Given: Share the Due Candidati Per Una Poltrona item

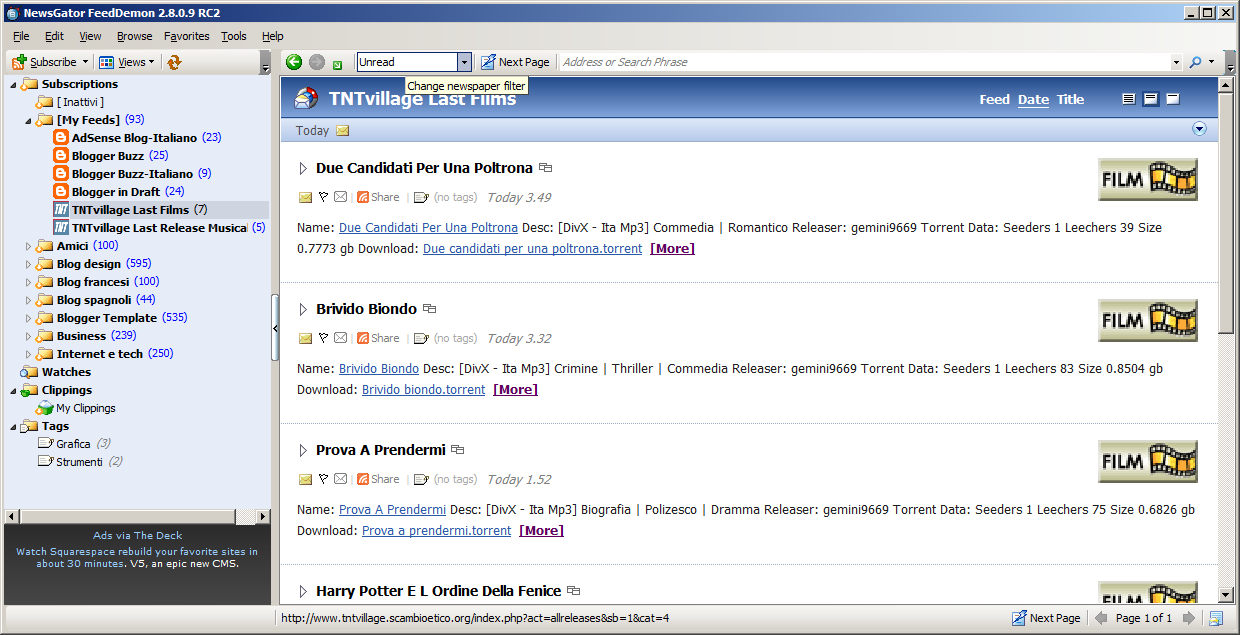Looking at the screenshot, I should [378, 198].
